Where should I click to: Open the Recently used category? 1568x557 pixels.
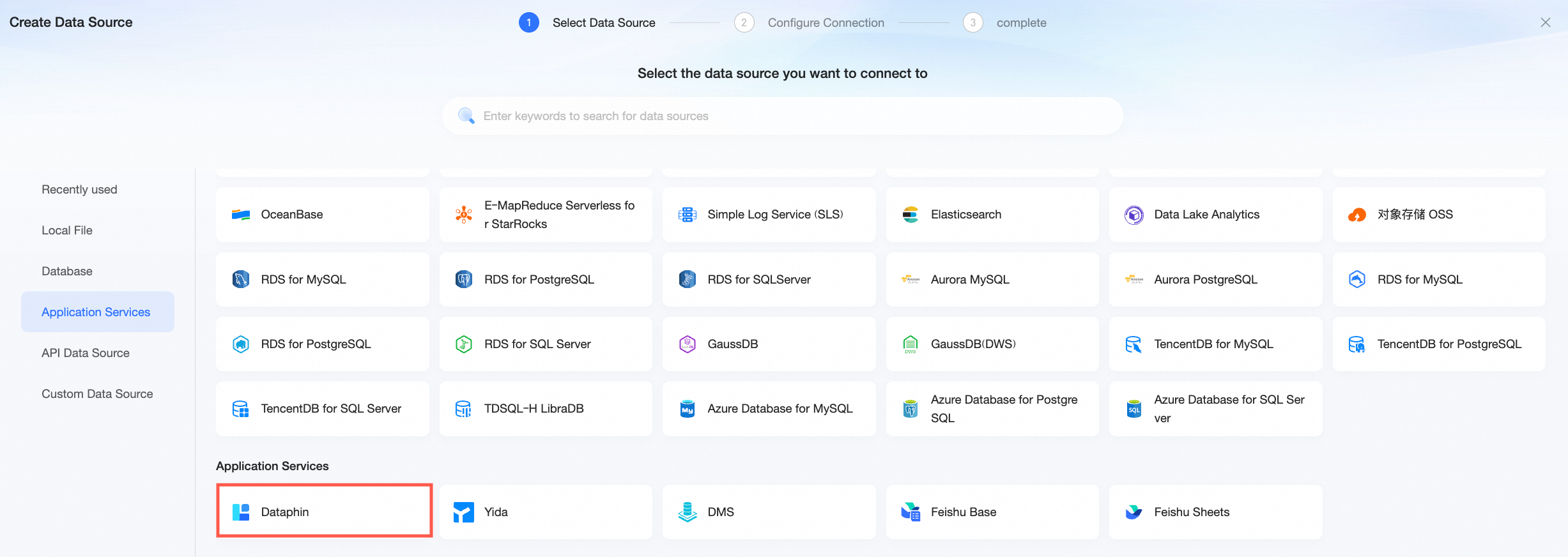[79, 190]
